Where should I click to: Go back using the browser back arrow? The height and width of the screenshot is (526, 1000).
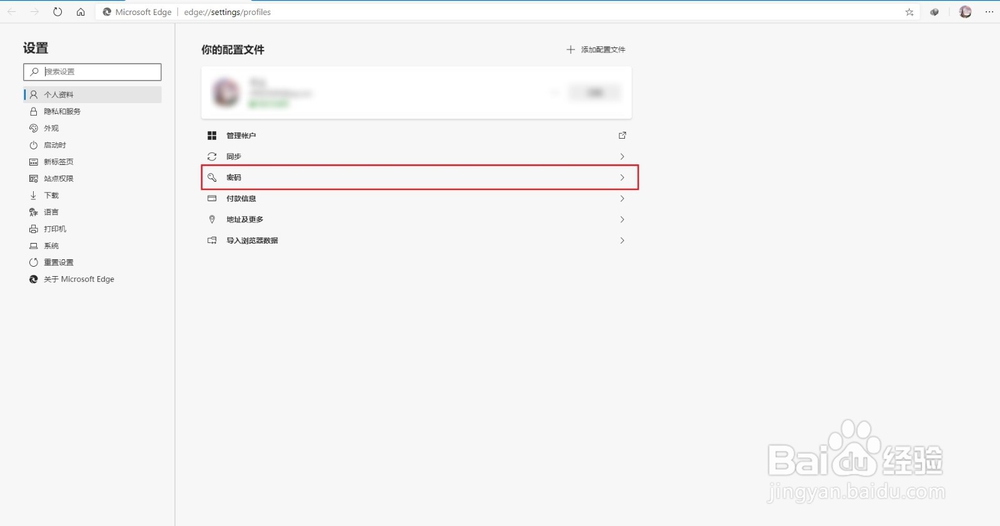[x=11, y=11]
